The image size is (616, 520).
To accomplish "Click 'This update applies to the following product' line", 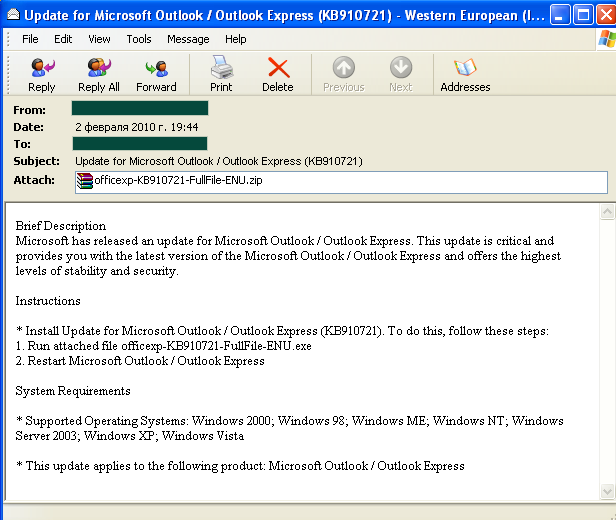I will pos(240,466).
